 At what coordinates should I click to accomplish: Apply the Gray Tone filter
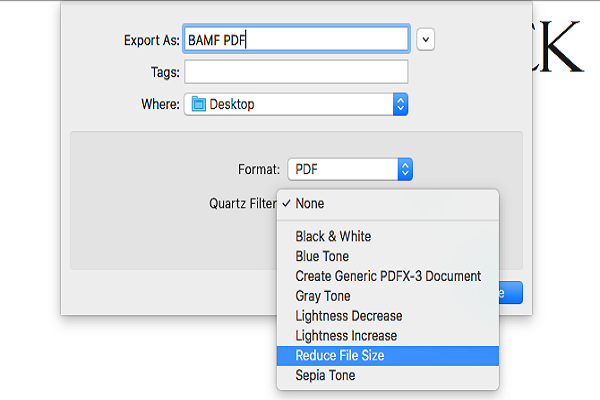[323, 296]
